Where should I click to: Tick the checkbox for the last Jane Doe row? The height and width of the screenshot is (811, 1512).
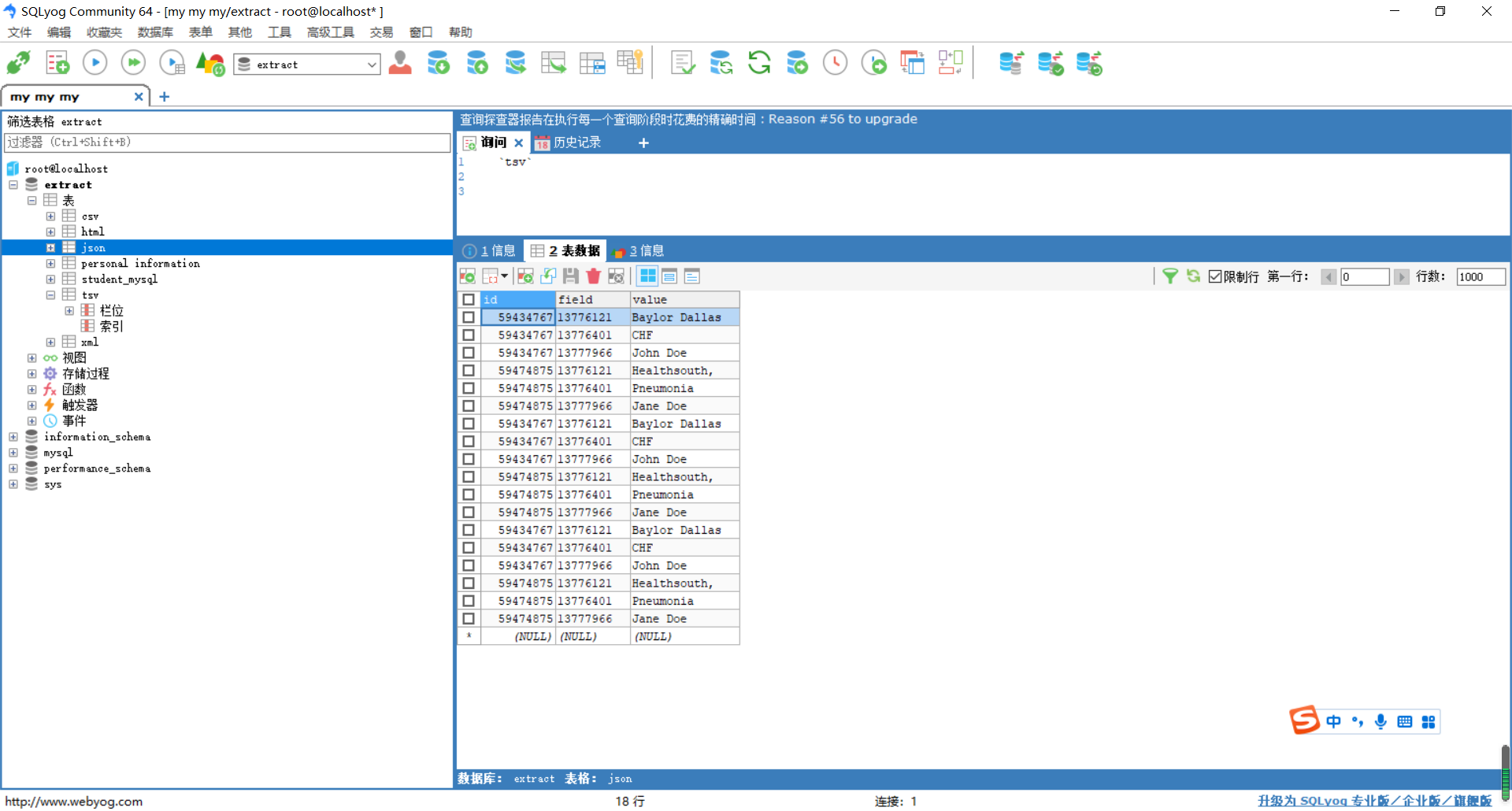469,619
